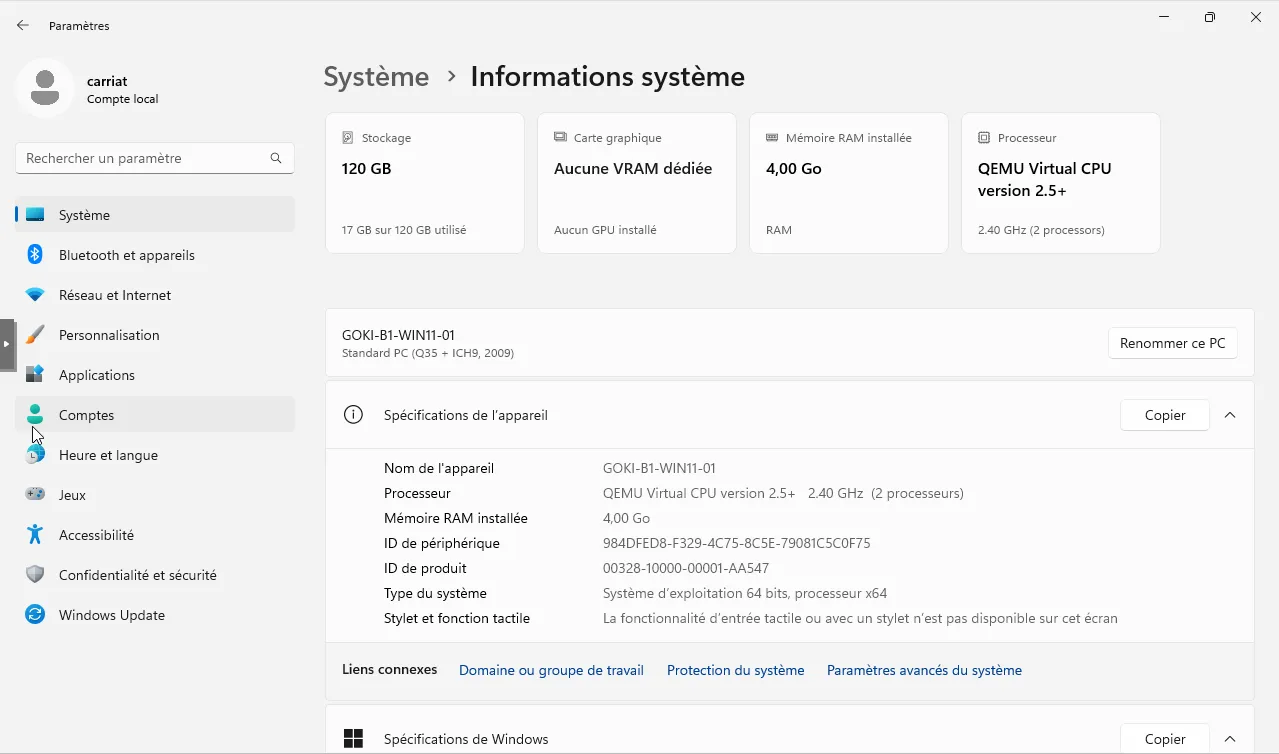The height and width of the screenshot is (754, 1279).
Task: Open the Protection du système link
Action: pos(735,670)
